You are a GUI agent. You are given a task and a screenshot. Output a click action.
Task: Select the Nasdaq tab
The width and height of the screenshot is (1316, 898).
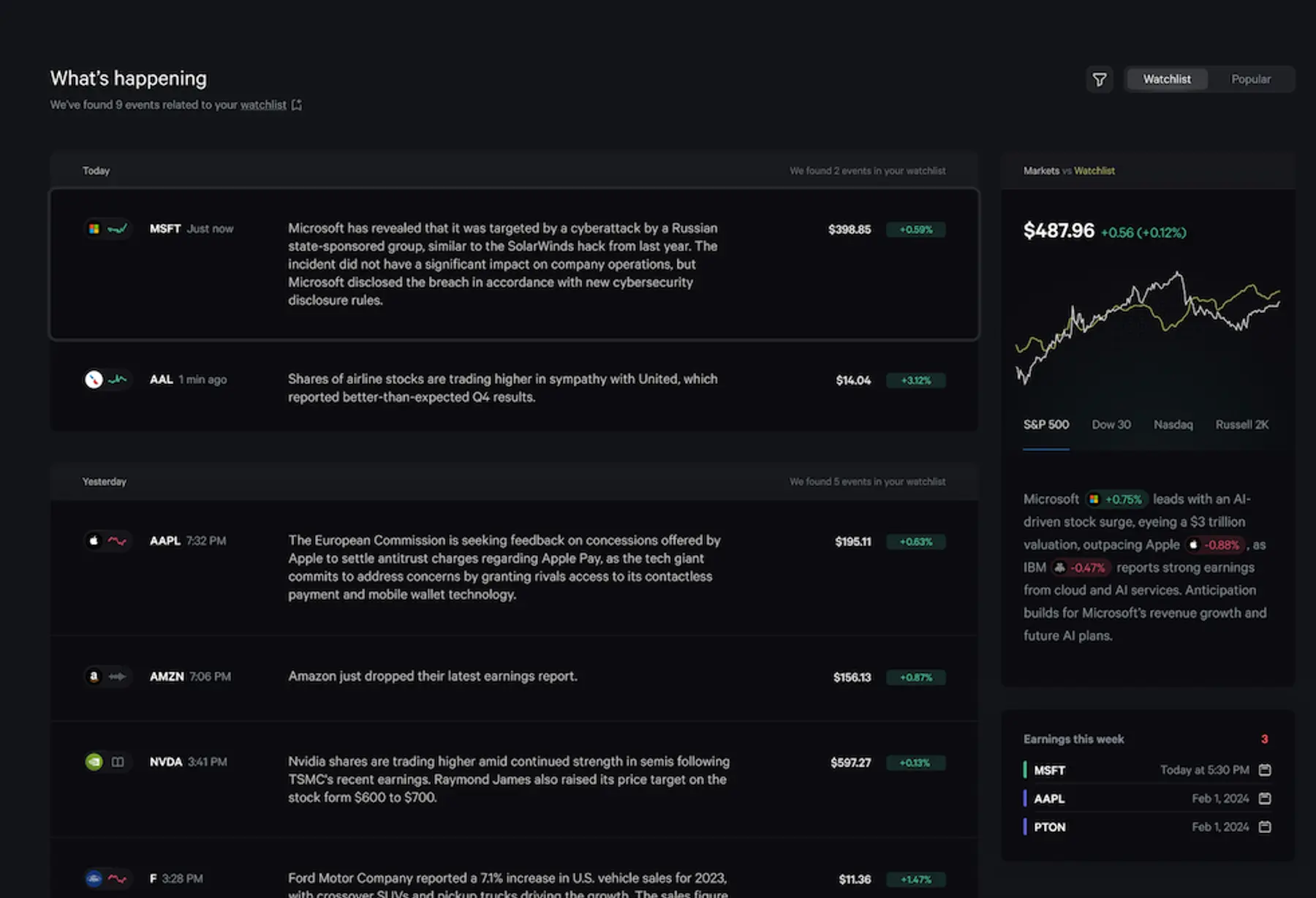[1173, 425]
